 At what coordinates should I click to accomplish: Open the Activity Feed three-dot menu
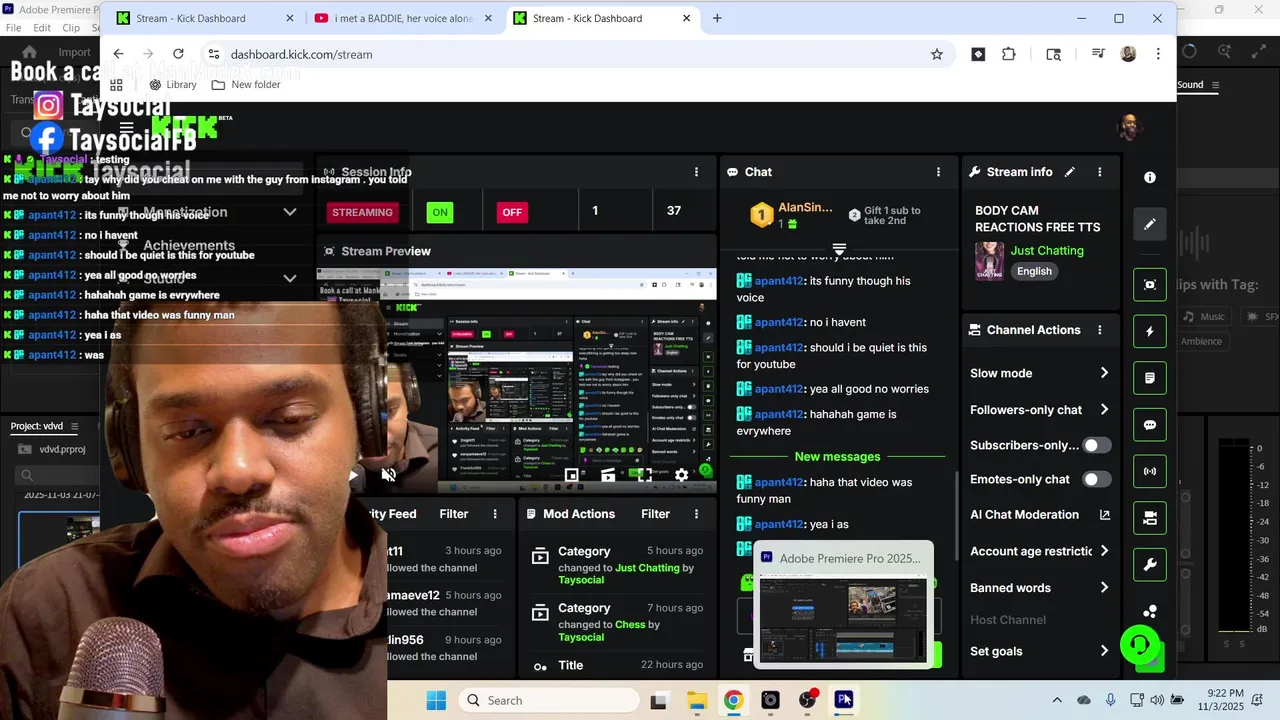click(495, 514)
